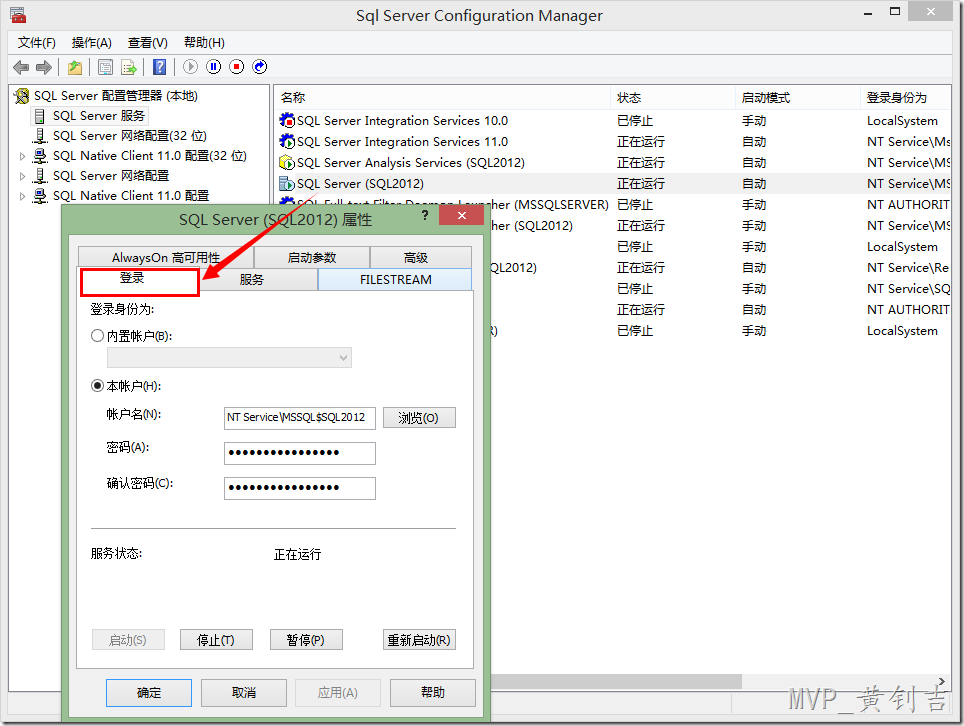Click the 名称 column header
This screenshot has width=964, height=726.
pos(443,97)
